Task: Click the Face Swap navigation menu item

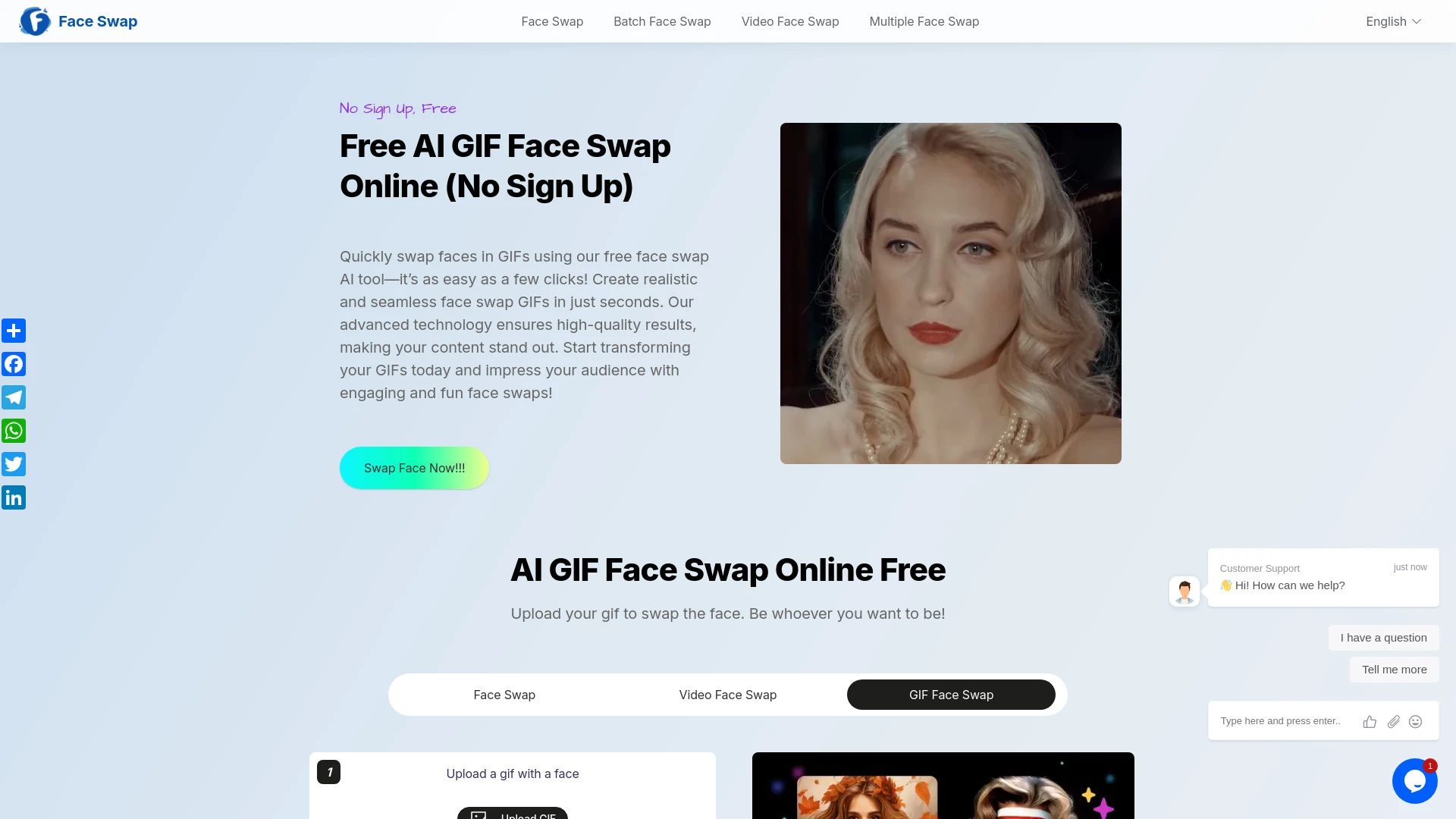Action: [x=552, y=21]
